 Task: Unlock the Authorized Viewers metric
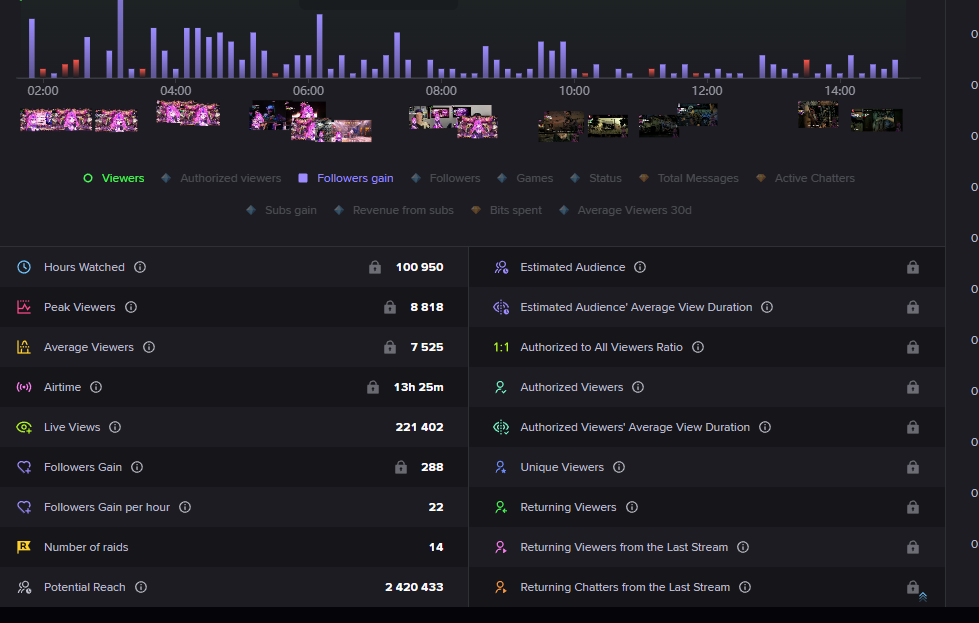coord(913,387)
